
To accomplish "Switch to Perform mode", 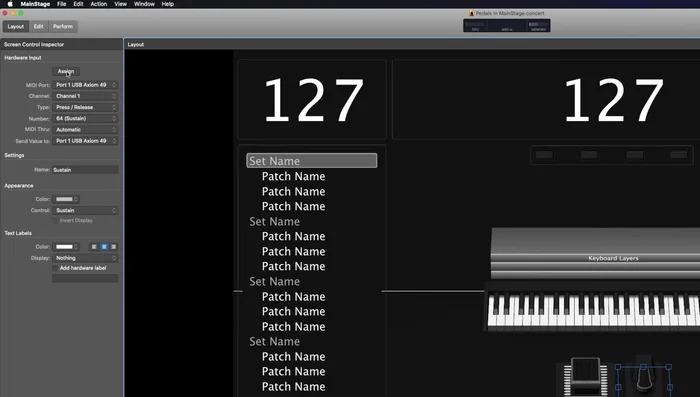I will tap(63, 26).
